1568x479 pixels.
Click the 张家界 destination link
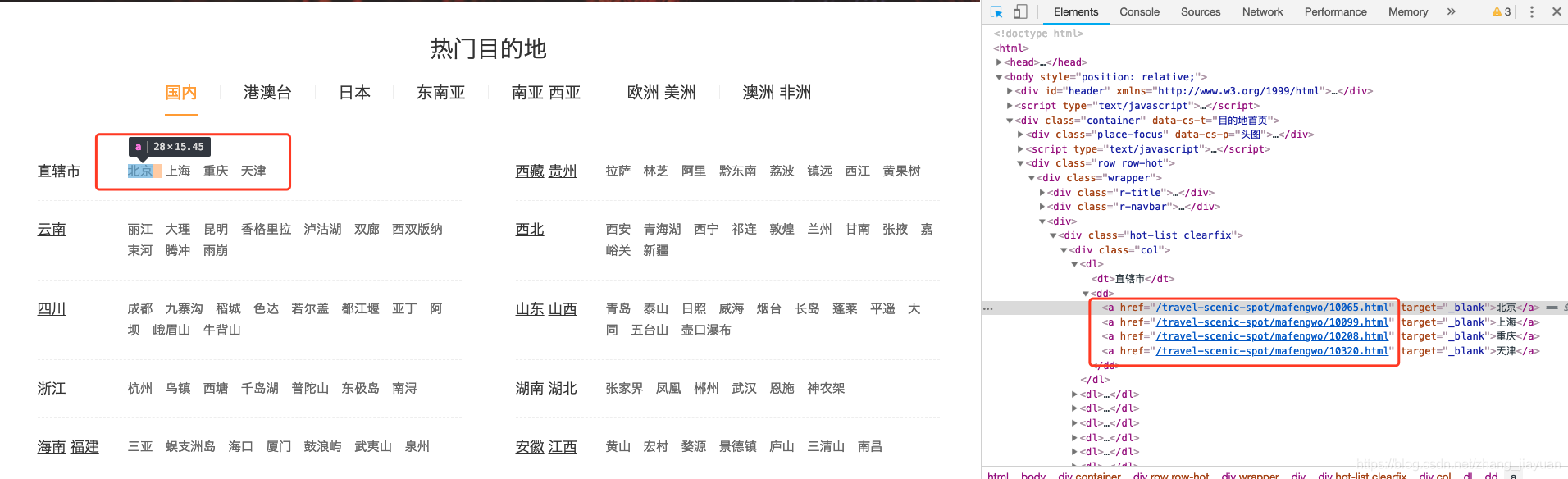(624, 388)
